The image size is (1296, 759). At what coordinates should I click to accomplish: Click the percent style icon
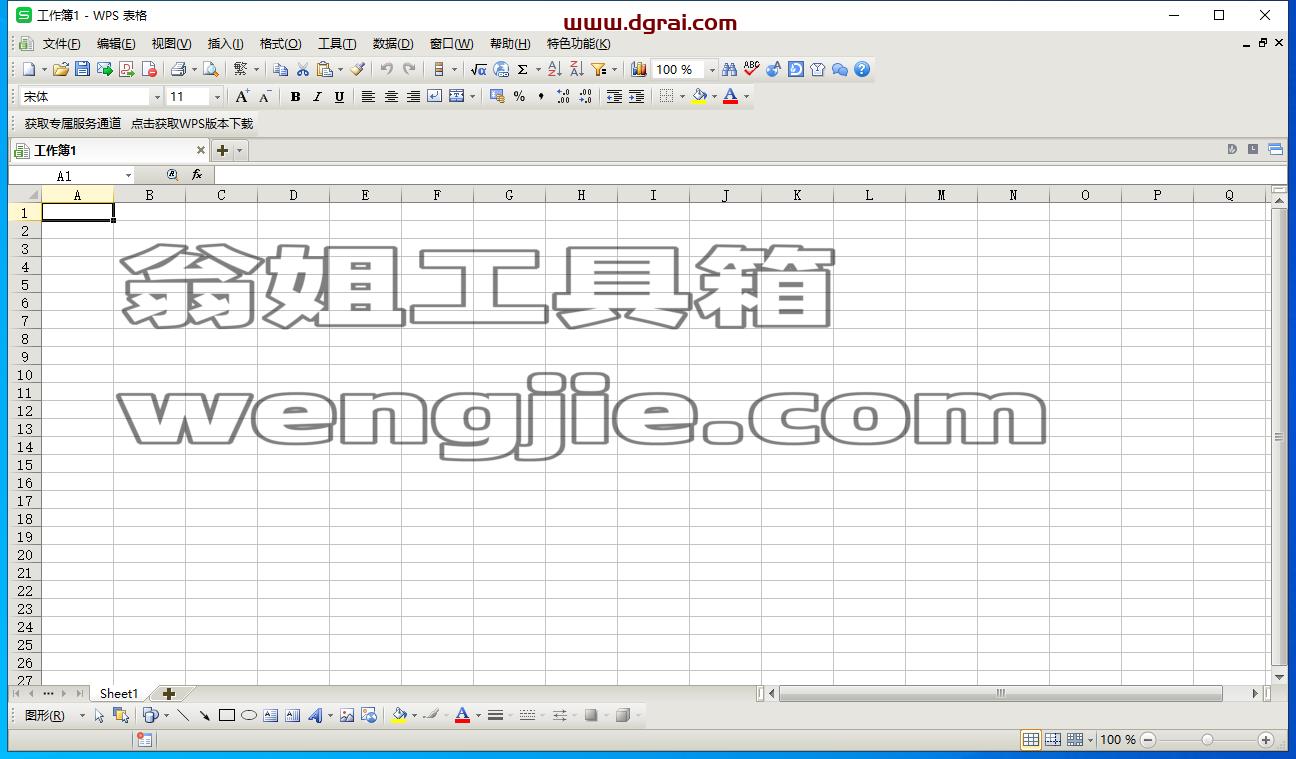[x=519, y=97]
